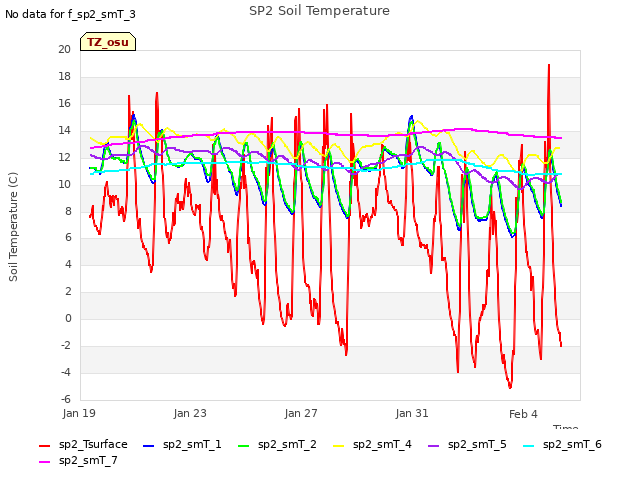The image size is (640, 480).
Task: Click the TZ_osu annotation label
Action: point(108,42)
